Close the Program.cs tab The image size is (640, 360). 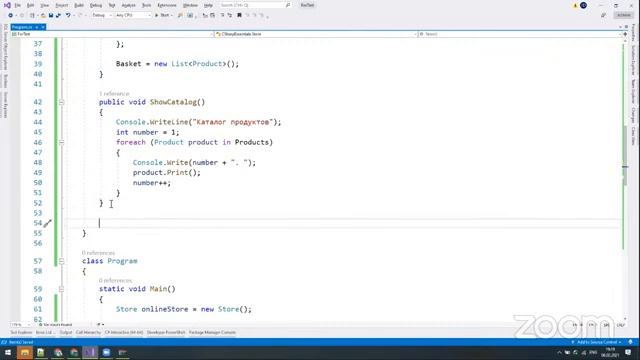coord(42,27)
